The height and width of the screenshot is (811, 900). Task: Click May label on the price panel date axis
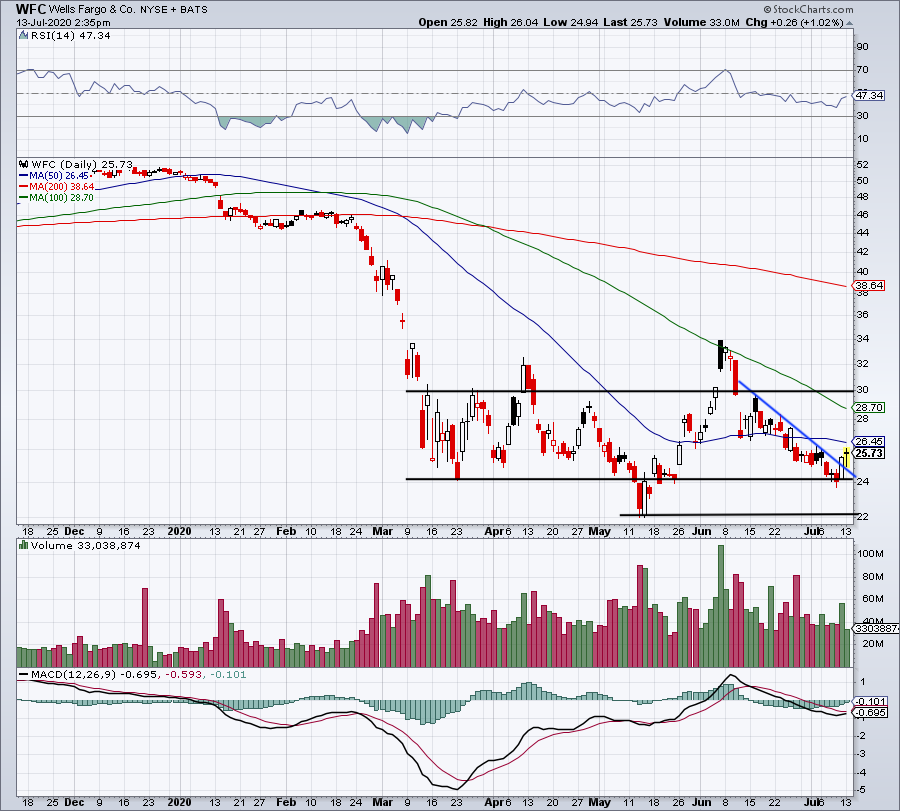(x=599, y=531)
